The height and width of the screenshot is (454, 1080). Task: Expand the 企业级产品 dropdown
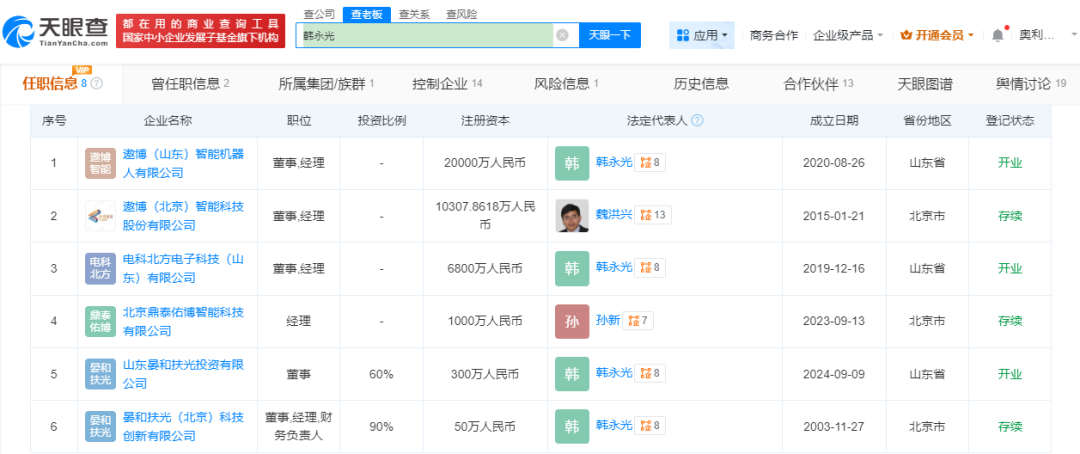pos(847,35)
